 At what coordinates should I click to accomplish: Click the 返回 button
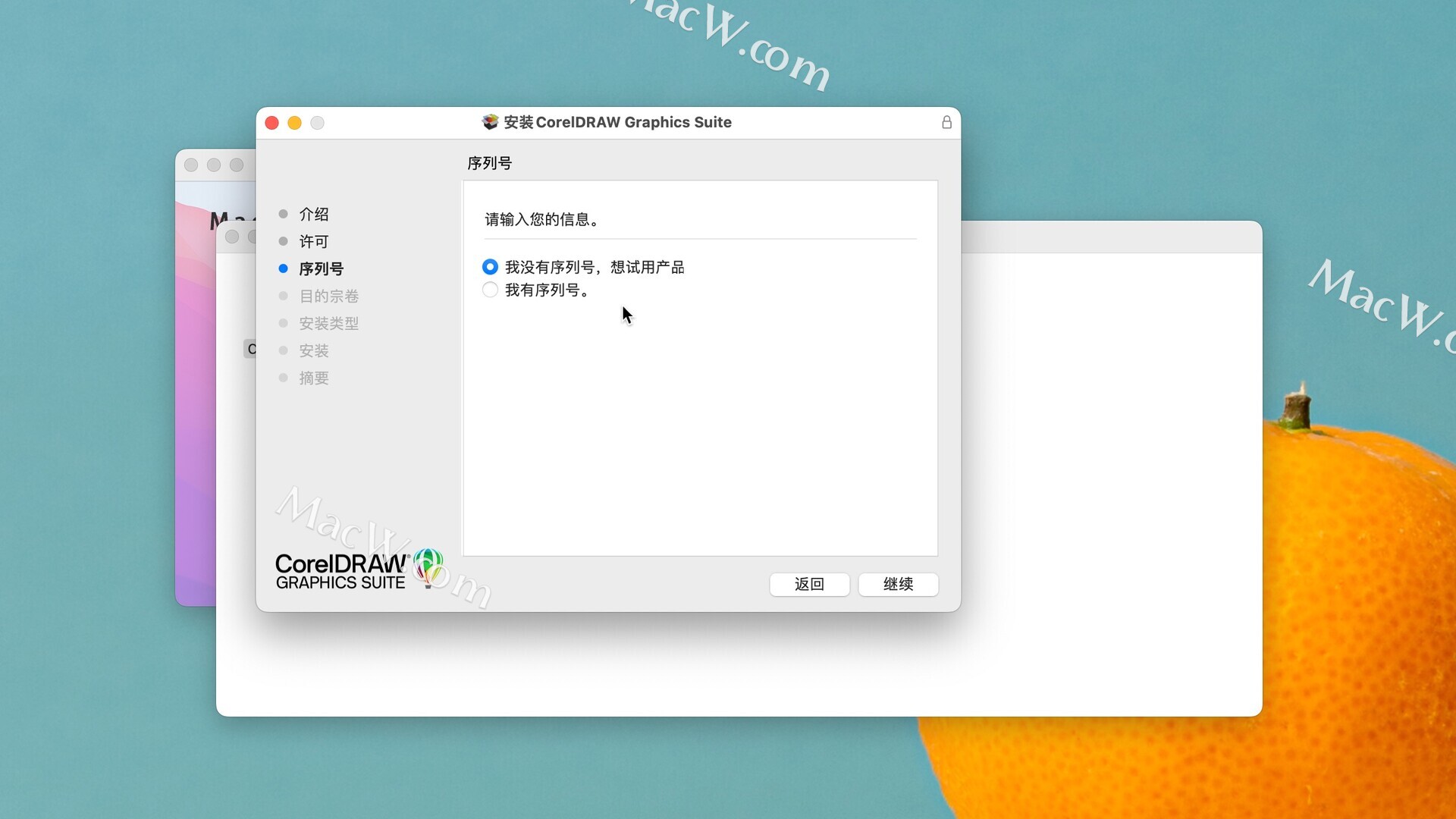click(x=809, y=584)
